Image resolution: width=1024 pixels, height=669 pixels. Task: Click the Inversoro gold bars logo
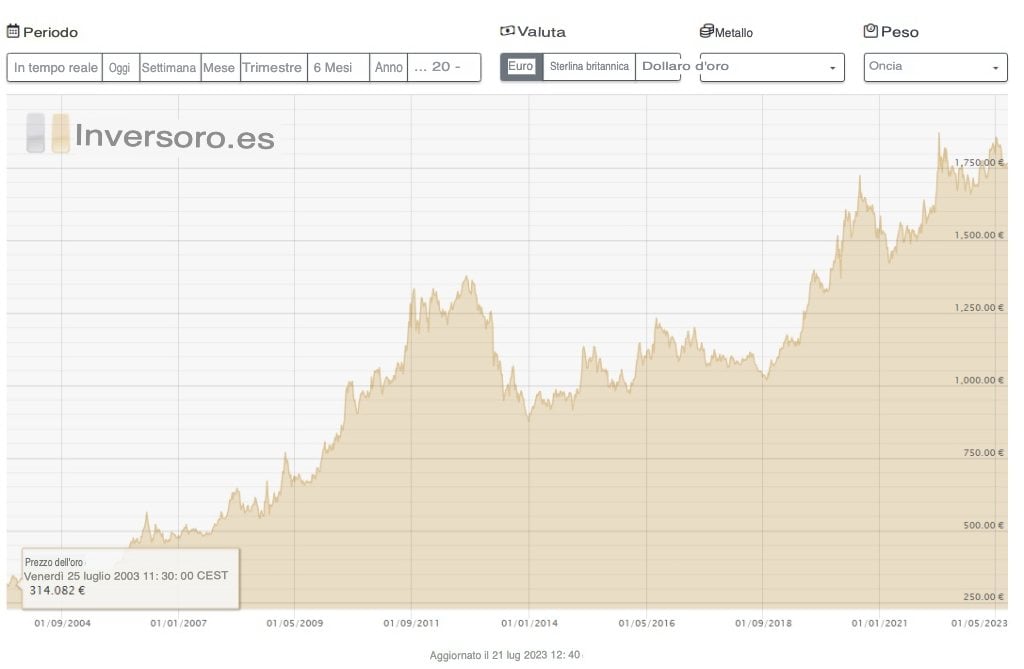click(48, 133)
